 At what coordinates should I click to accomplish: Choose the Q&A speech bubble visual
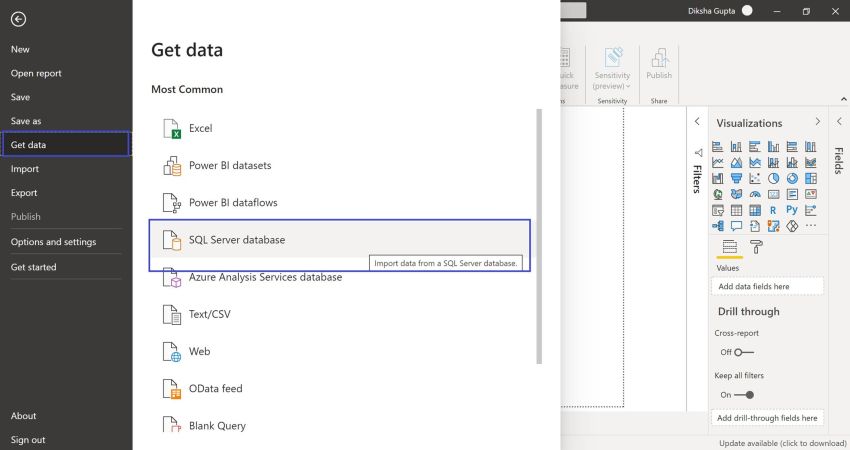pyautogui.click(x=736, y=226)
